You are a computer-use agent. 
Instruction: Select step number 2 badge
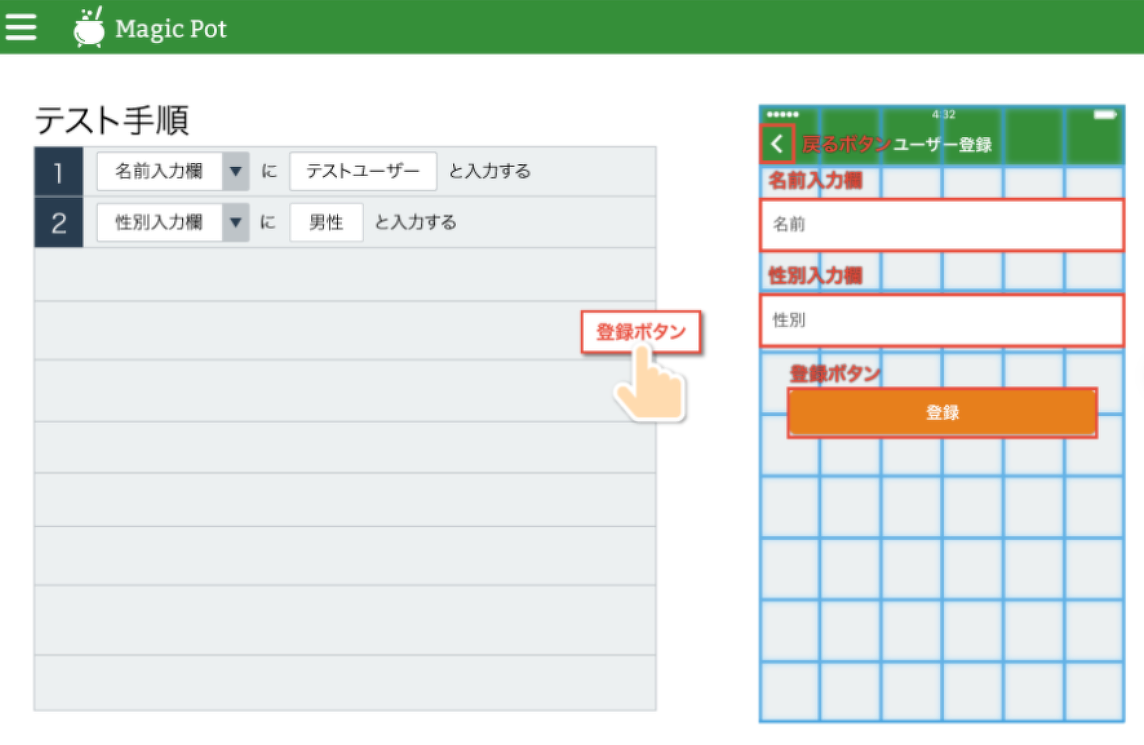pyautogui.click(x=57, y=222)
